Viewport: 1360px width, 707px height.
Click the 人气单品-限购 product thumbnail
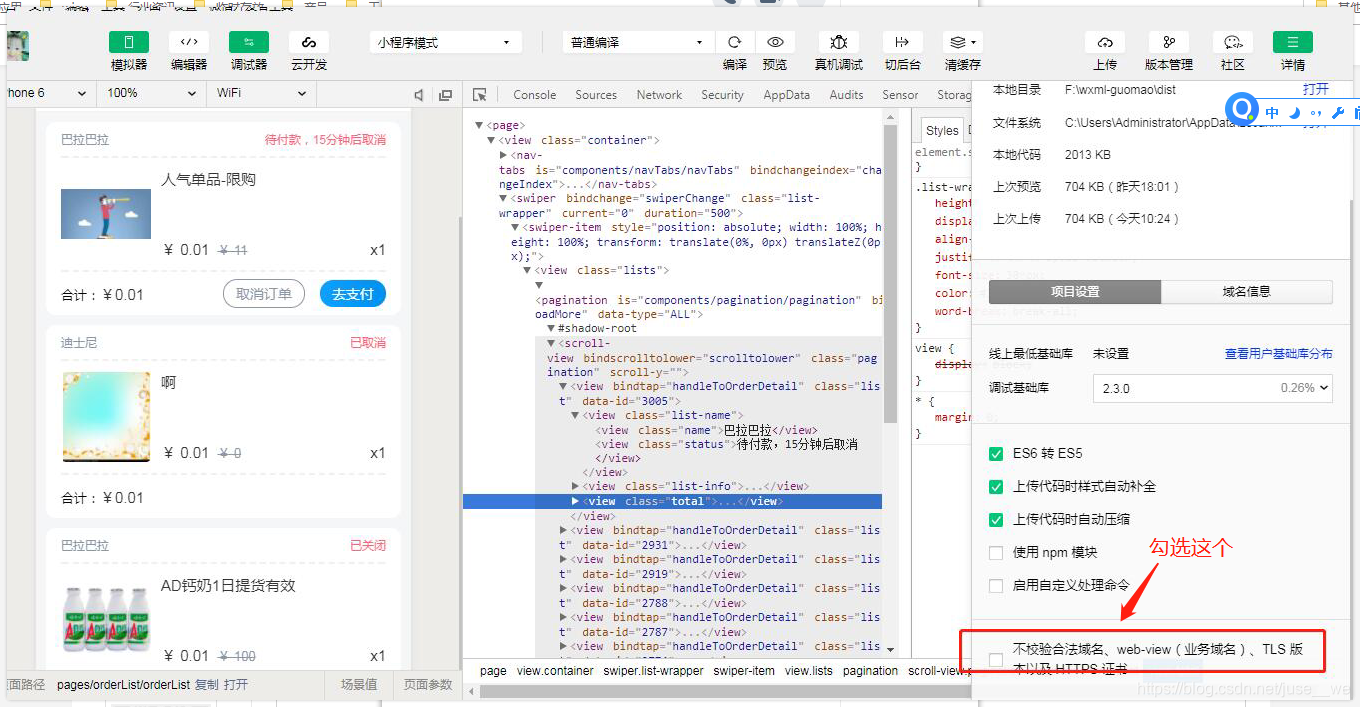pos(106,214)
